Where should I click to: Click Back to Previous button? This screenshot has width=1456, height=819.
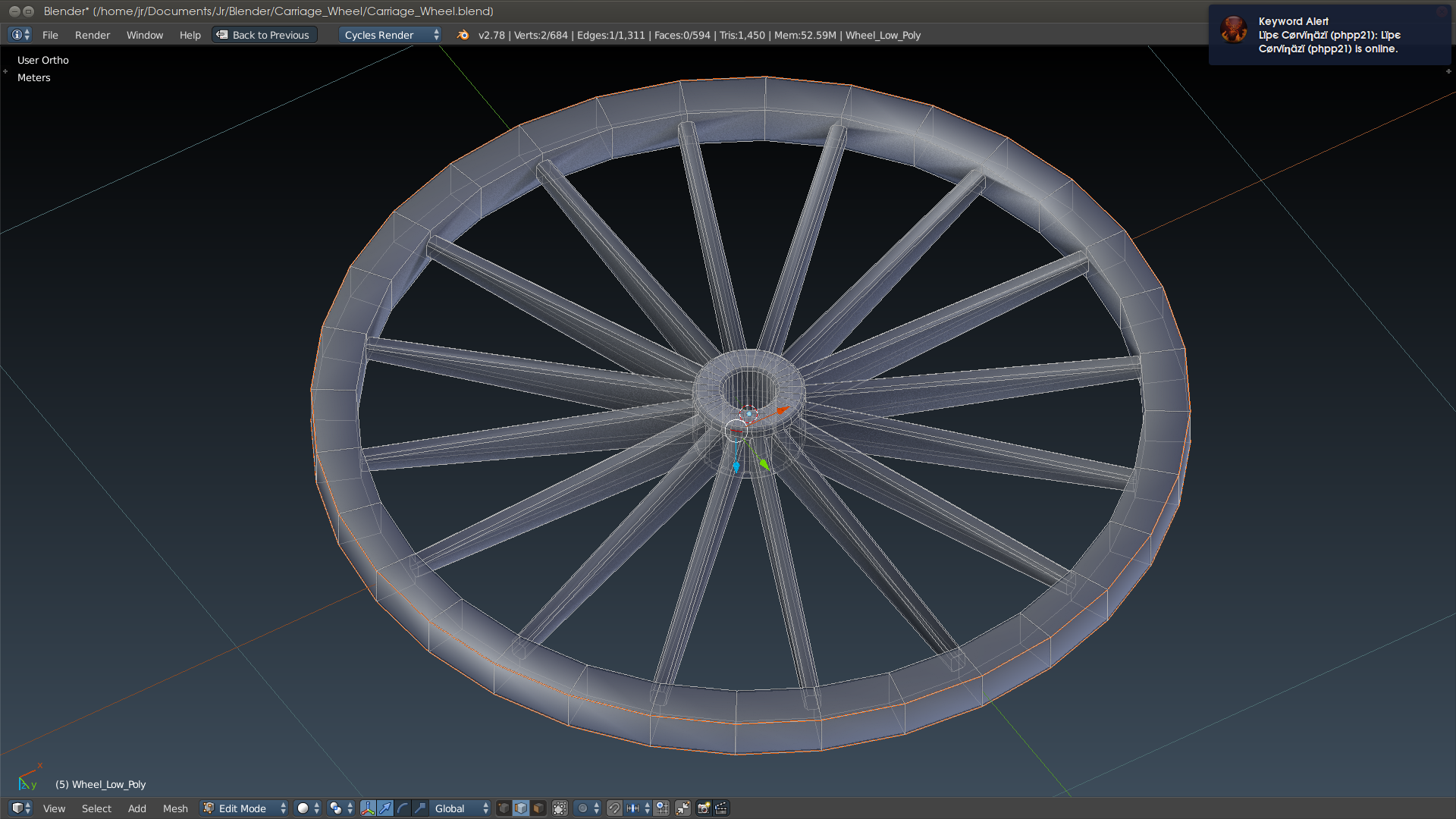pyautogui.click(x=264, y=35)
